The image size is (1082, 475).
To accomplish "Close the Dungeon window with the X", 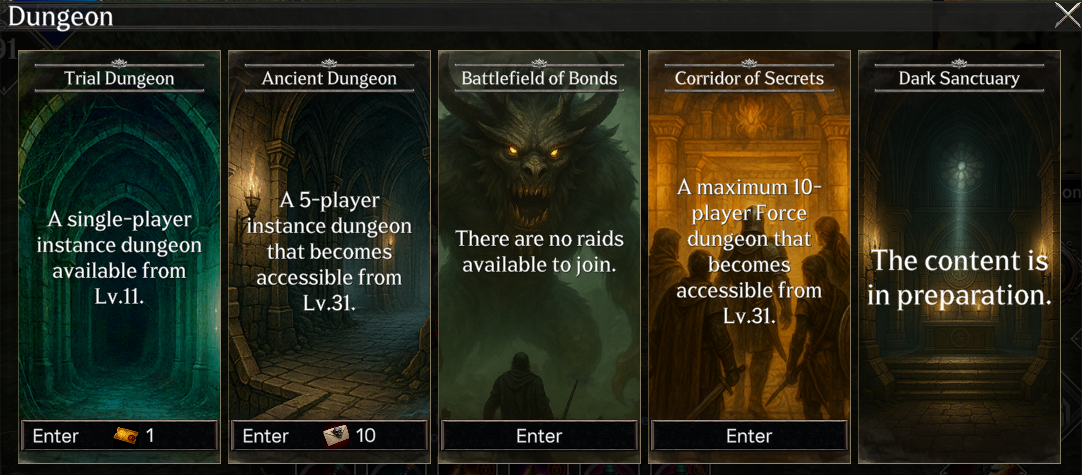I will point(1067,15).
